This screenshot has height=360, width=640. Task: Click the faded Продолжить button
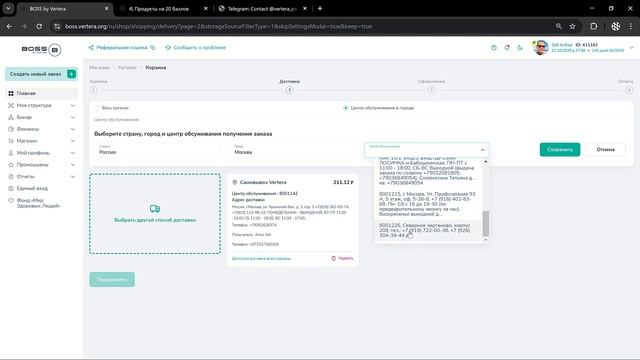(x=112, y=280)
